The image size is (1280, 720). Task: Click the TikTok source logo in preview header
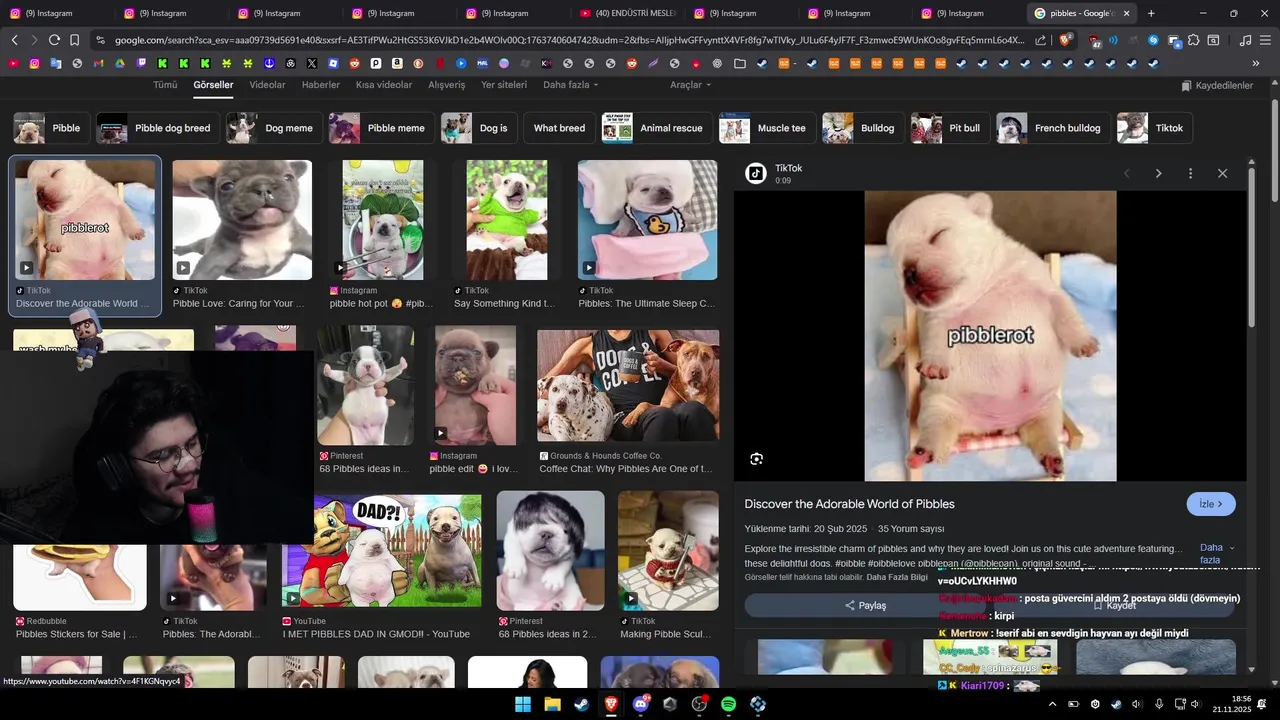(x=756, y=173)
